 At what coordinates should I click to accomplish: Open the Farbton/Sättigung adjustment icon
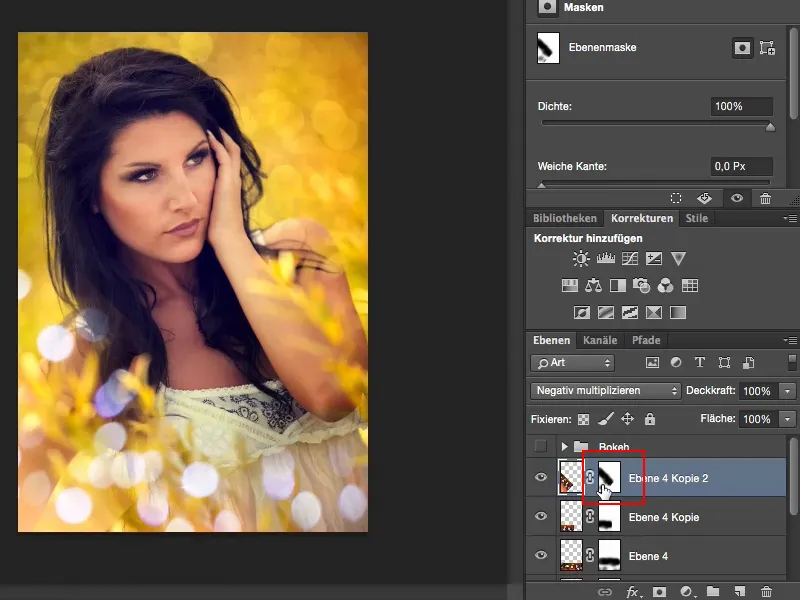point(570,287)
